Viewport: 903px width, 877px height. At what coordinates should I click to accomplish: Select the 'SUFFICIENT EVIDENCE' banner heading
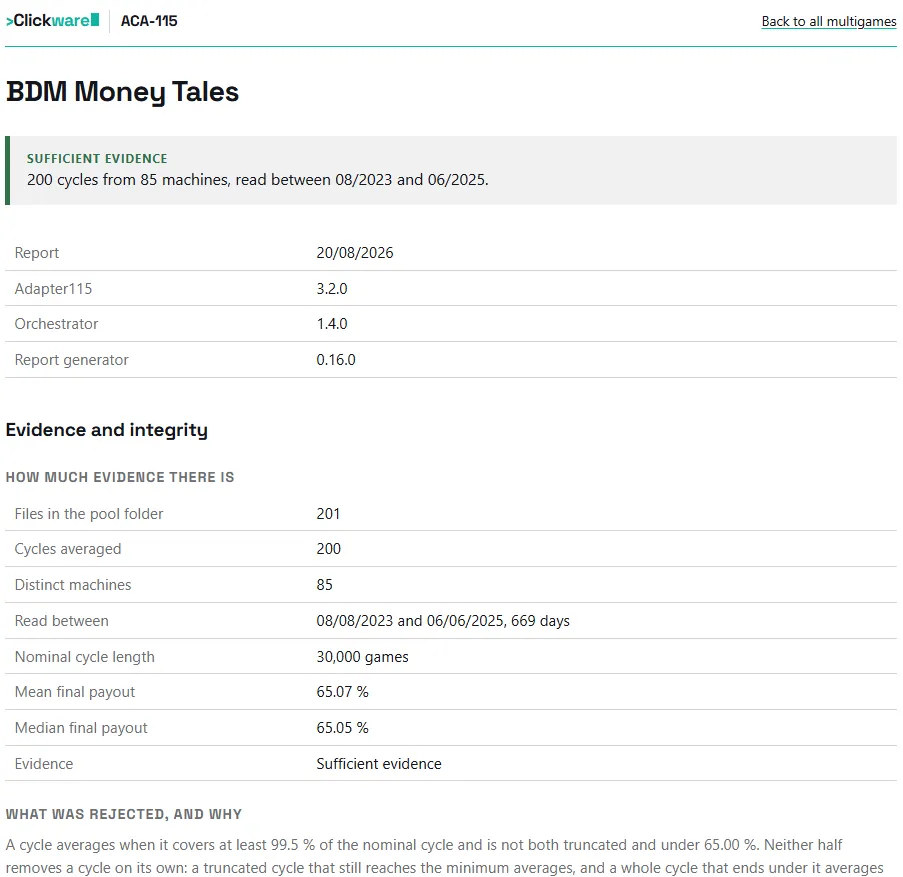[x=97, y=158]
